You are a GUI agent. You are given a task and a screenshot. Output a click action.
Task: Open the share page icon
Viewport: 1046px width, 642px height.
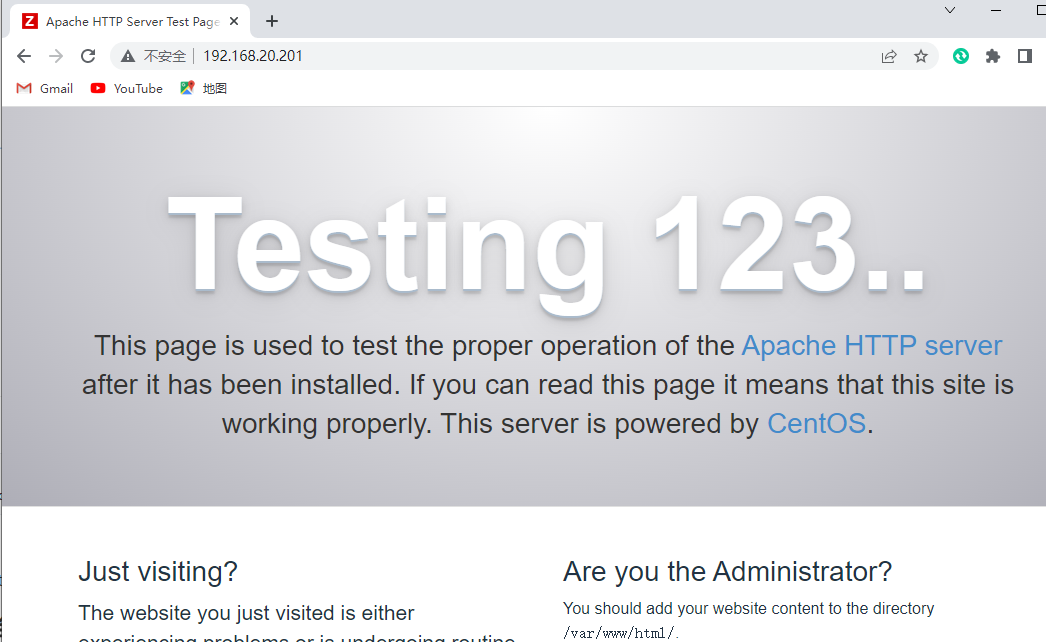tap(889, 56)
